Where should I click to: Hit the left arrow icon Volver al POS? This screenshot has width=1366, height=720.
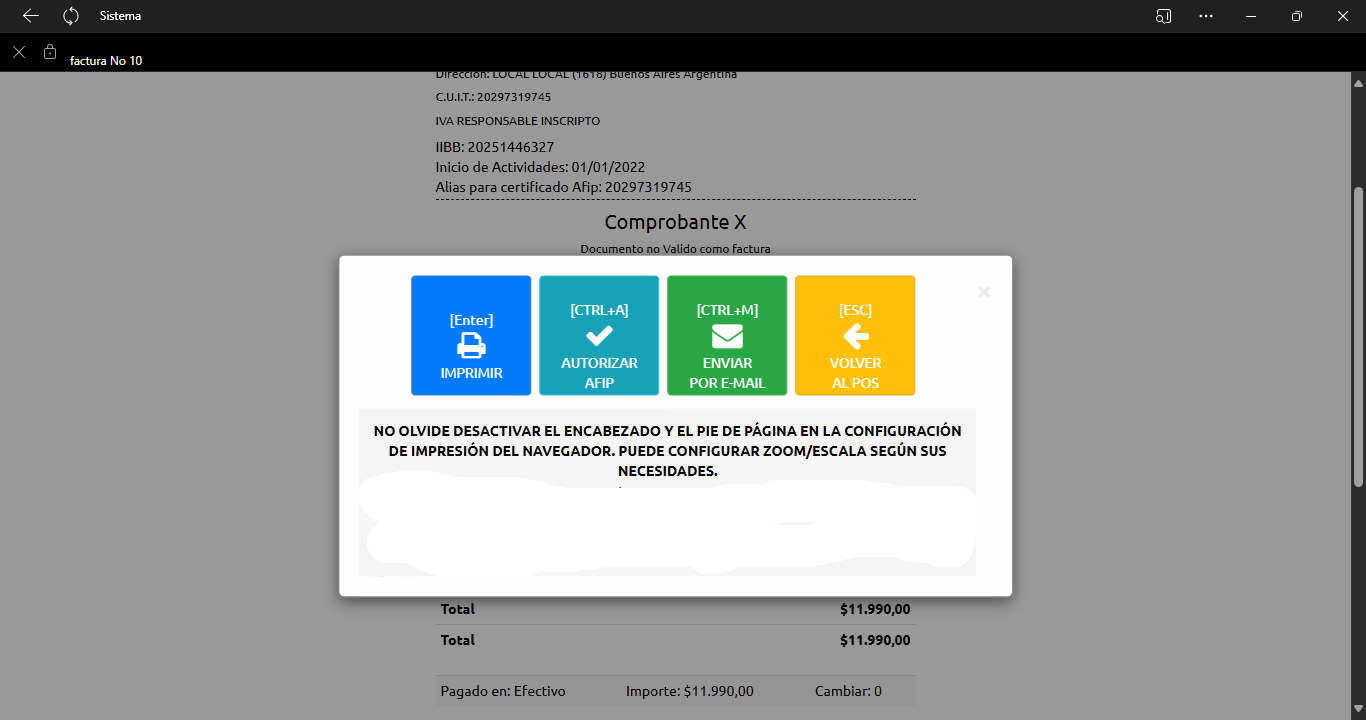[855, 336]
